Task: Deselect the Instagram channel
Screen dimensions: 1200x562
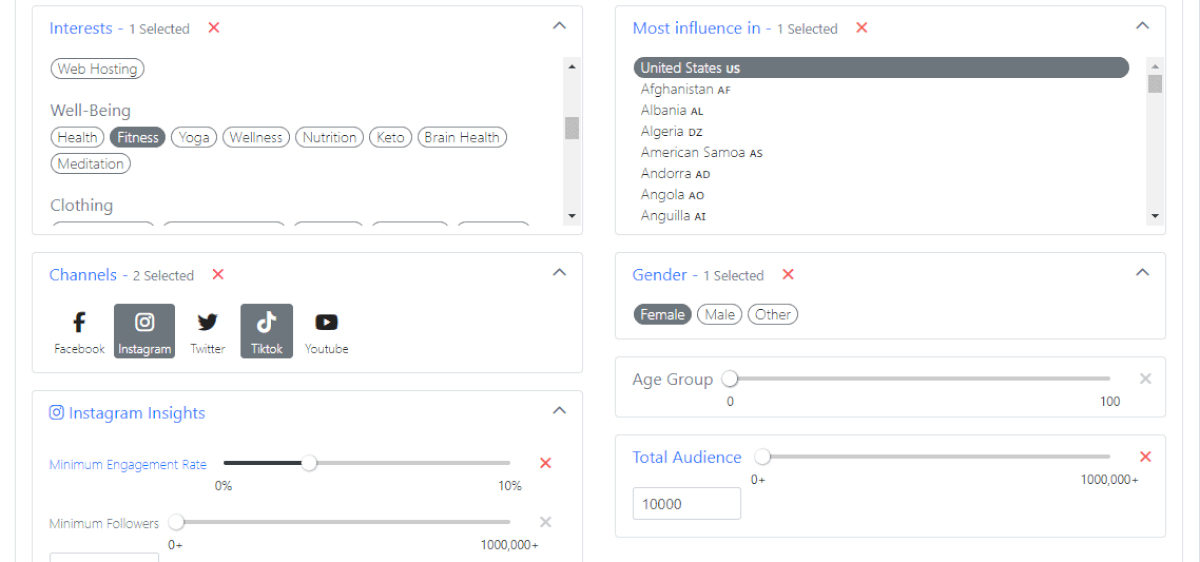Action: tap(144, 332)
